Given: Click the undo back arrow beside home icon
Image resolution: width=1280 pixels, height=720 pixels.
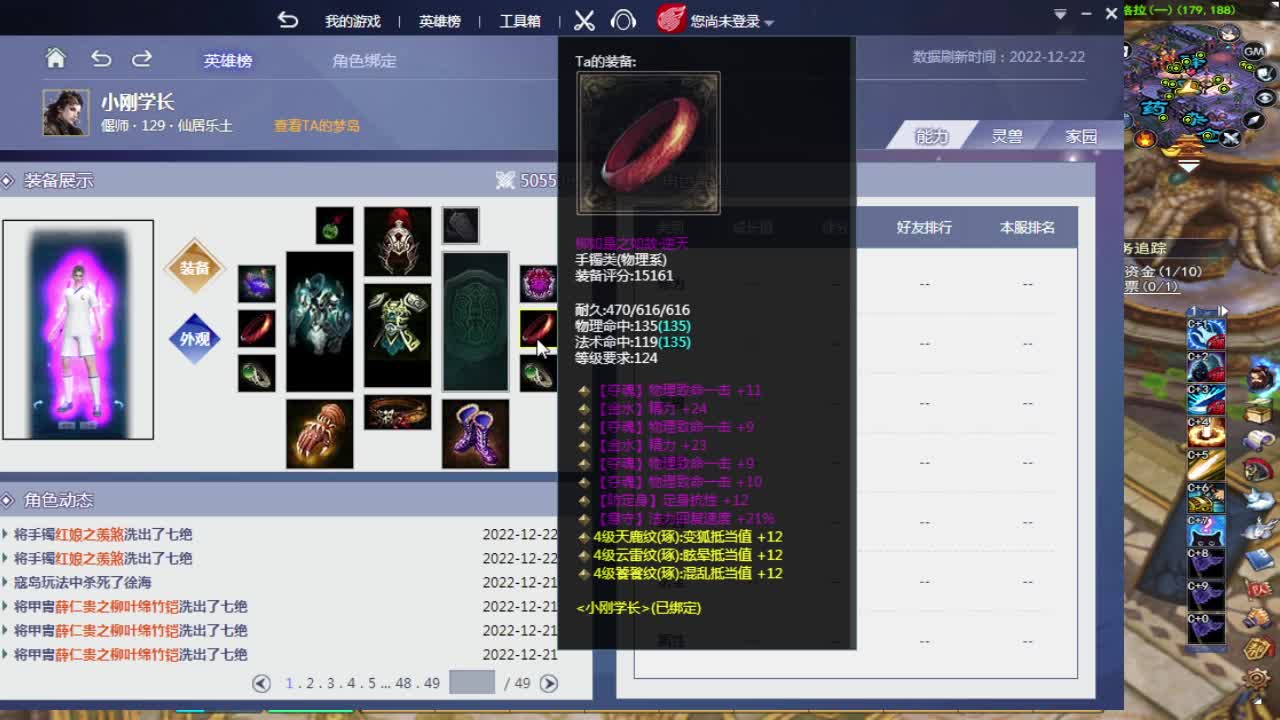Looking at the screenshot, I should 101,59.
